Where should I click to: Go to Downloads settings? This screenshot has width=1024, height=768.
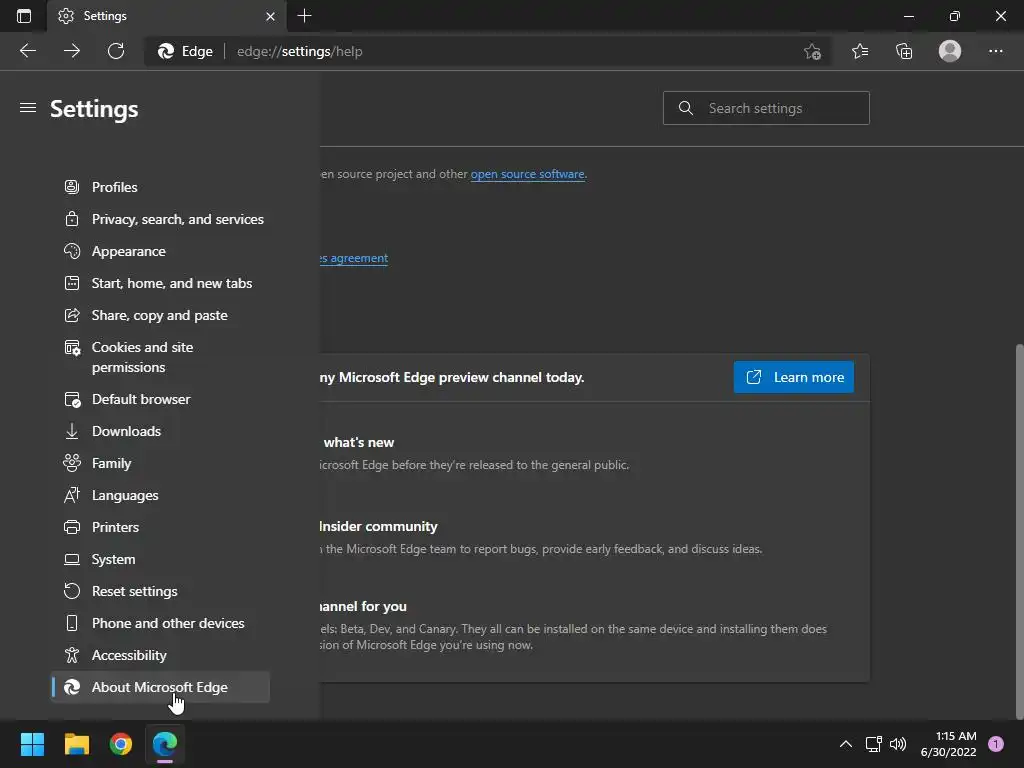[160, 431]
